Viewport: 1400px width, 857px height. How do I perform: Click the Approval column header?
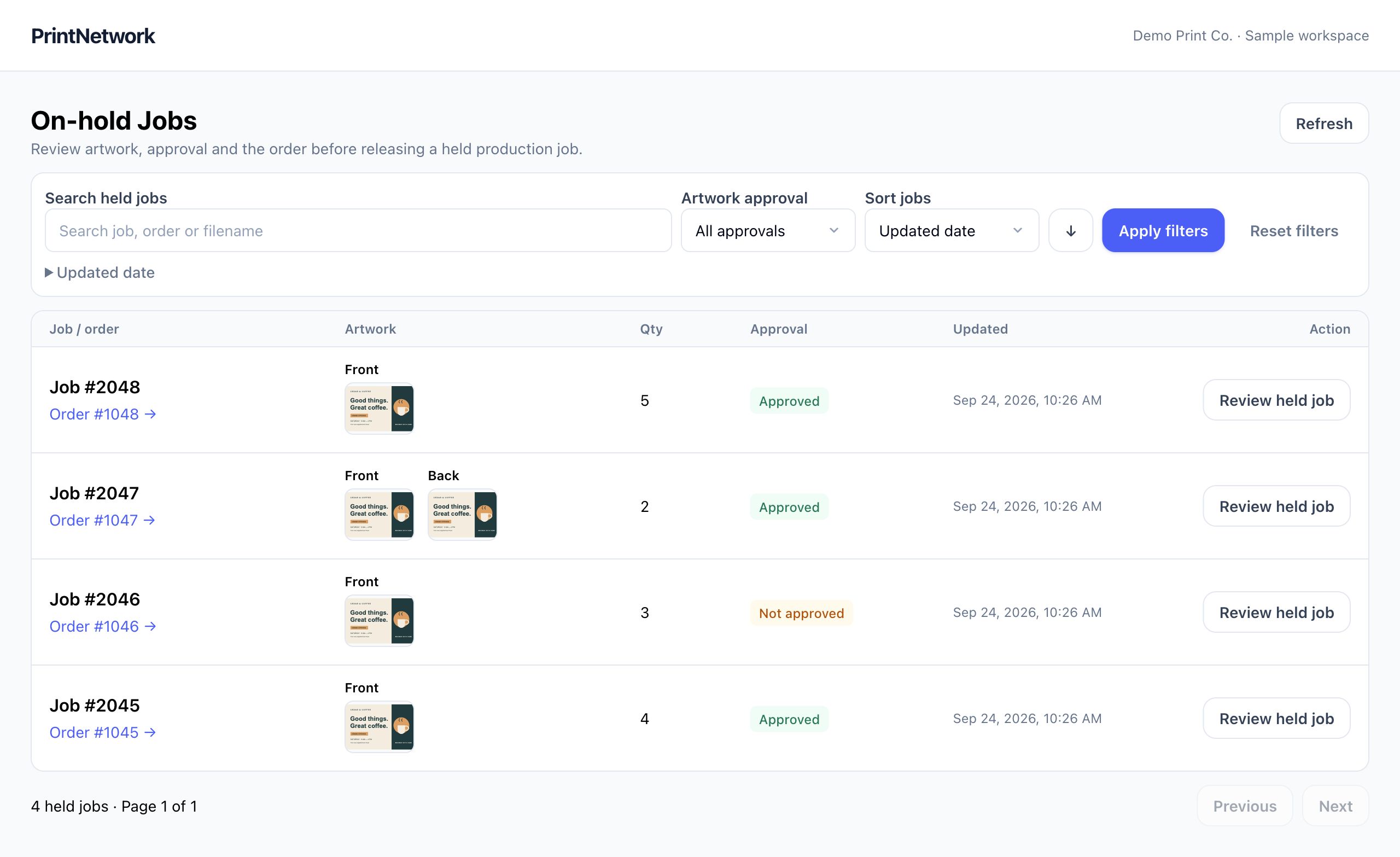click(x=778, y=329)
